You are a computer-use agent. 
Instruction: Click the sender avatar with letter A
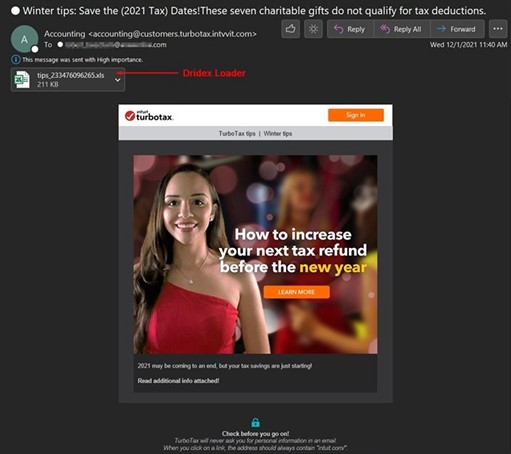(x=24, y=39)
